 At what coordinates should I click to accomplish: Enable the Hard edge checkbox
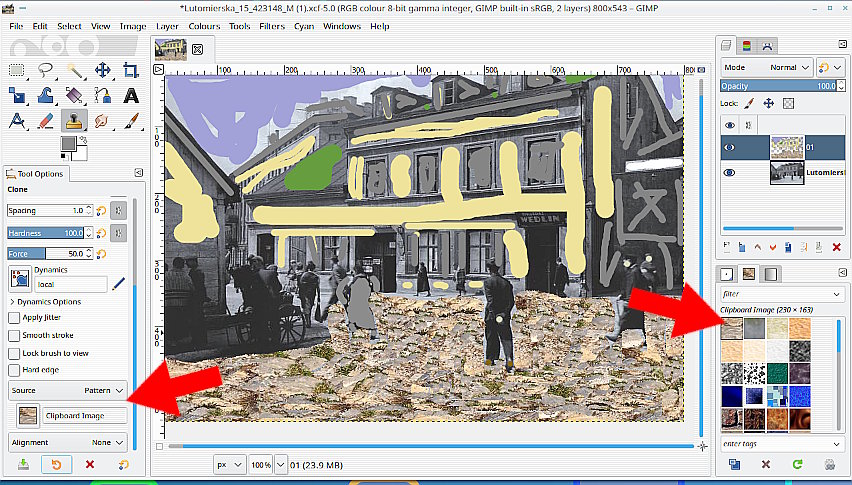[x=14, y=370]
